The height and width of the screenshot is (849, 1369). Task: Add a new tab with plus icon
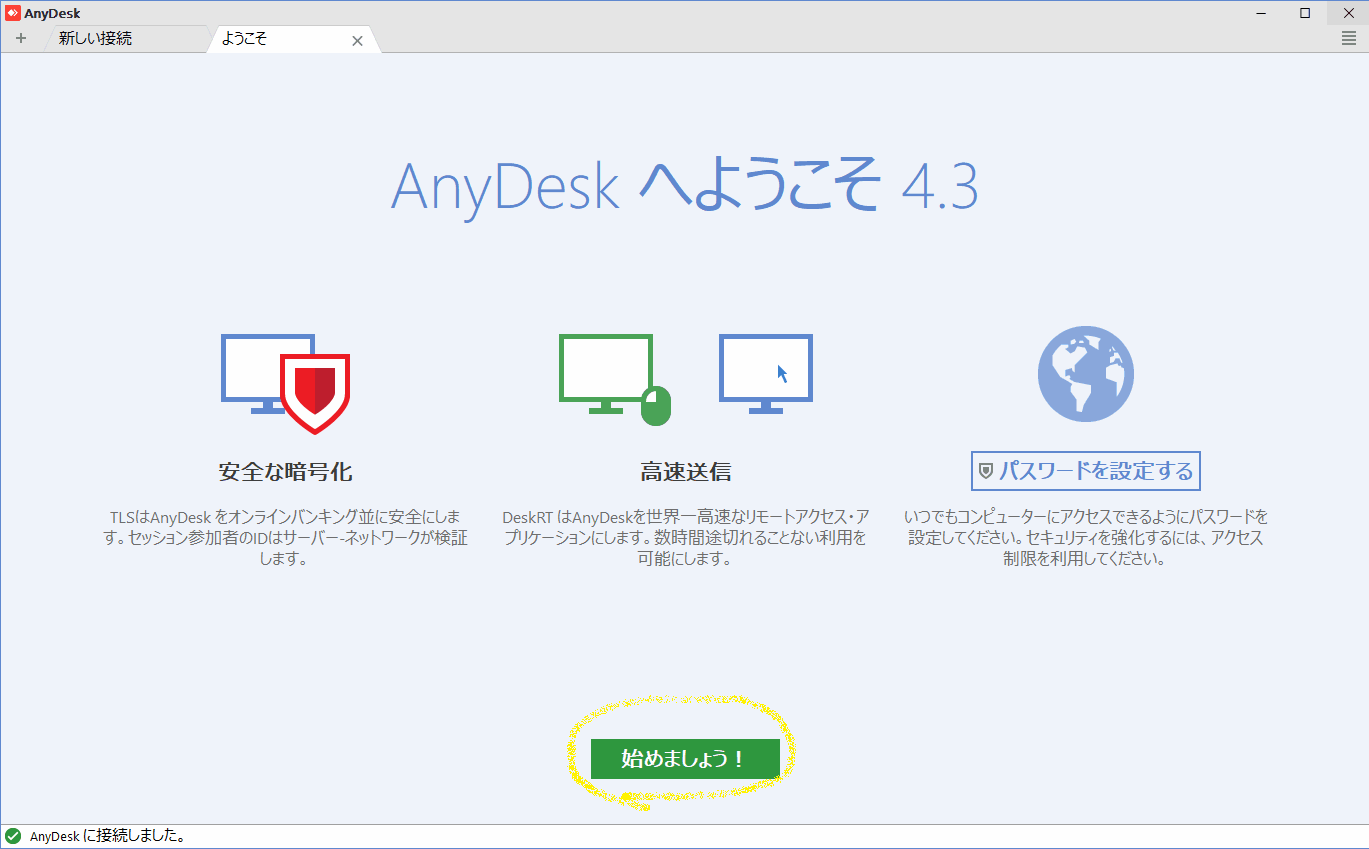21,39
